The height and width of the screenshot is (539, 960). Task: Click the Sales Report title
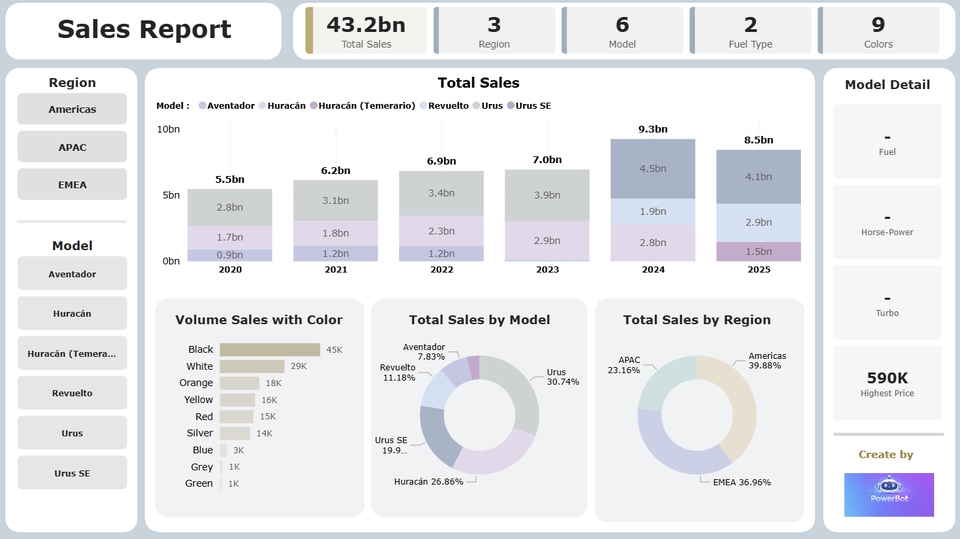pyautogui.click(x=144, y=29)
